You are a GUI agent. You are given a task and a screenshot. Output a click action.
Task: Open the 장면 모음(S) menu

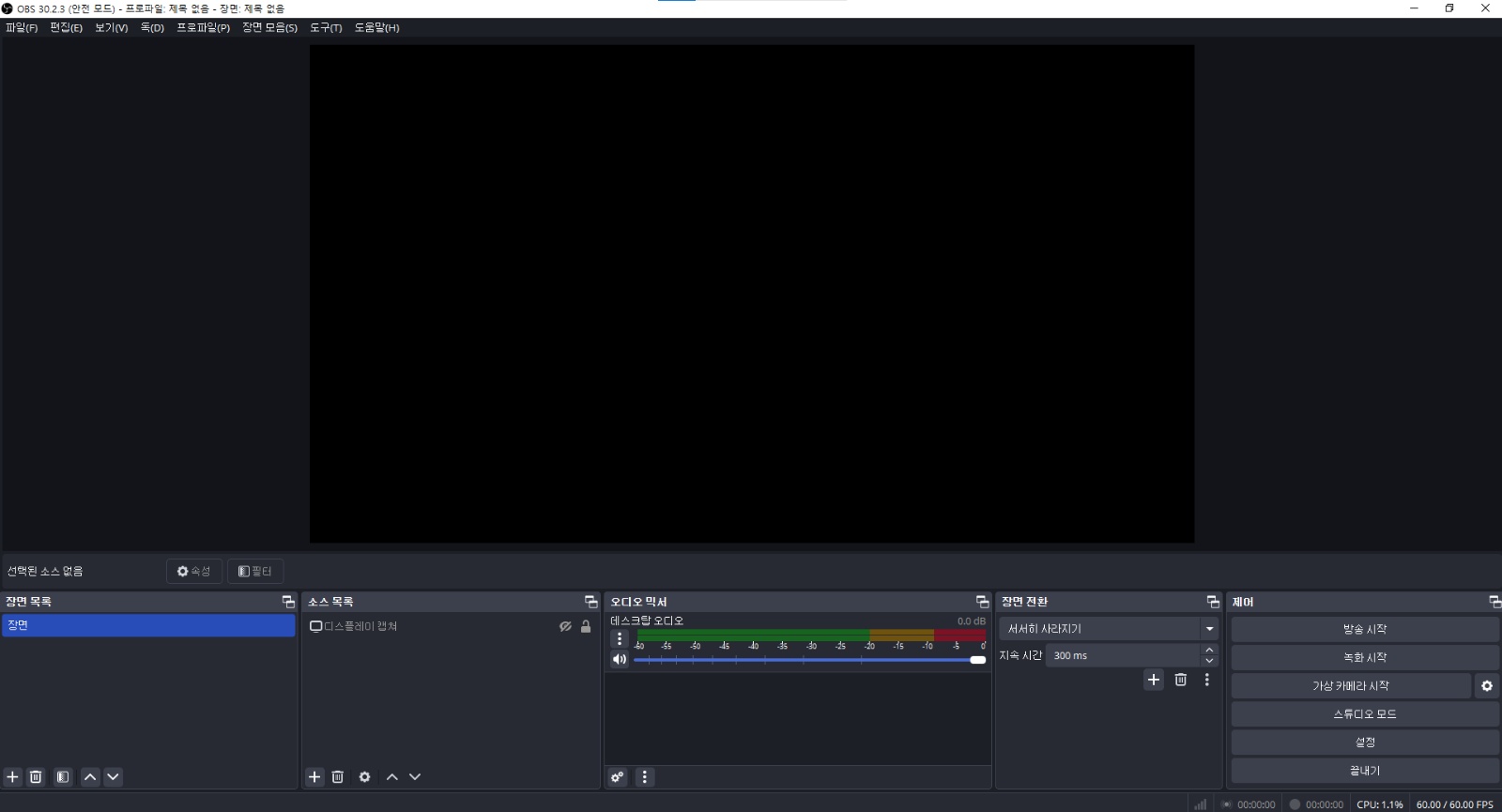(x=269, y=28)
